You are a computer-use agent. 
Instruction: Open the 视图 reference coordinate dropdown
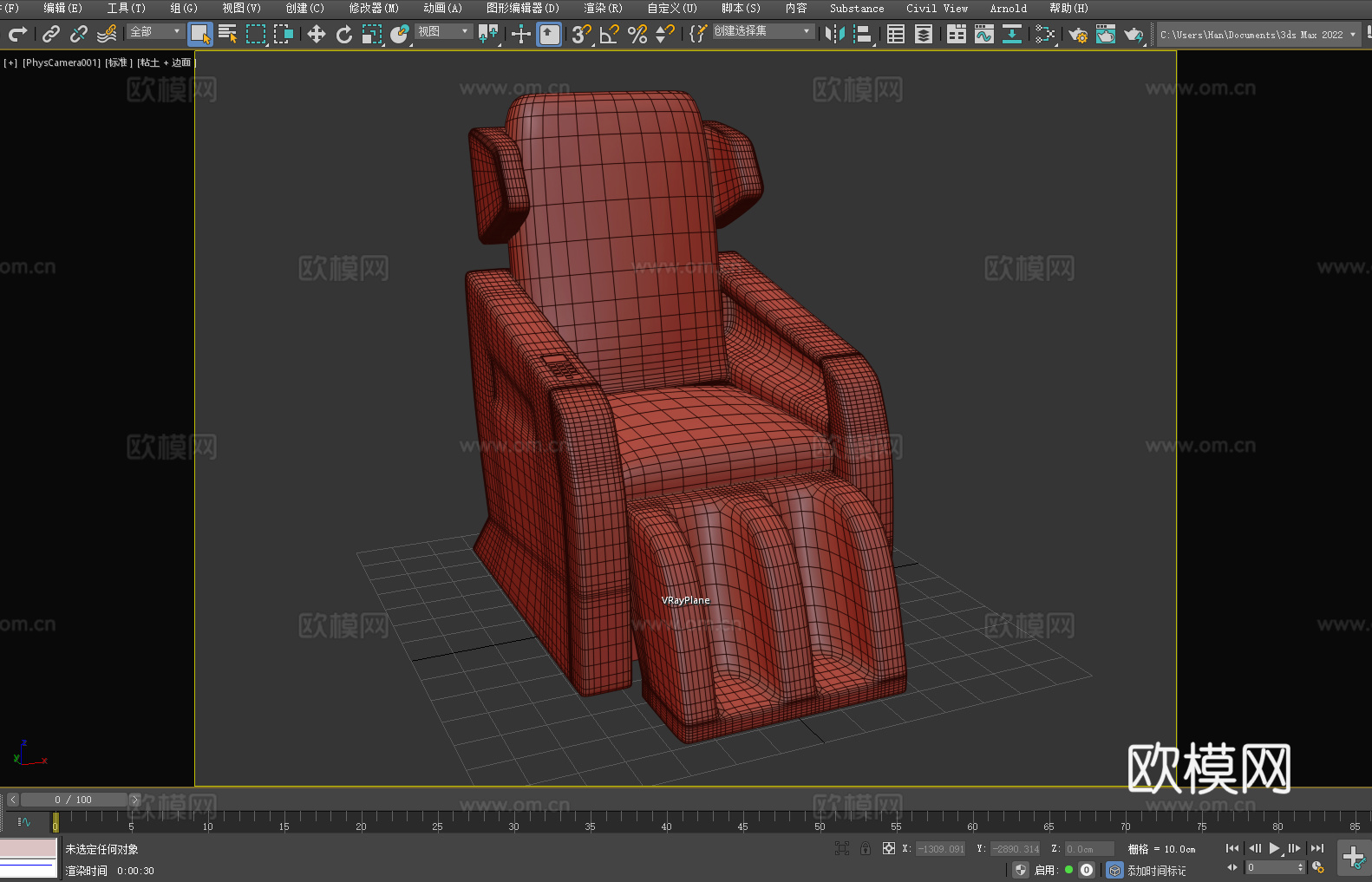[443, 31]
